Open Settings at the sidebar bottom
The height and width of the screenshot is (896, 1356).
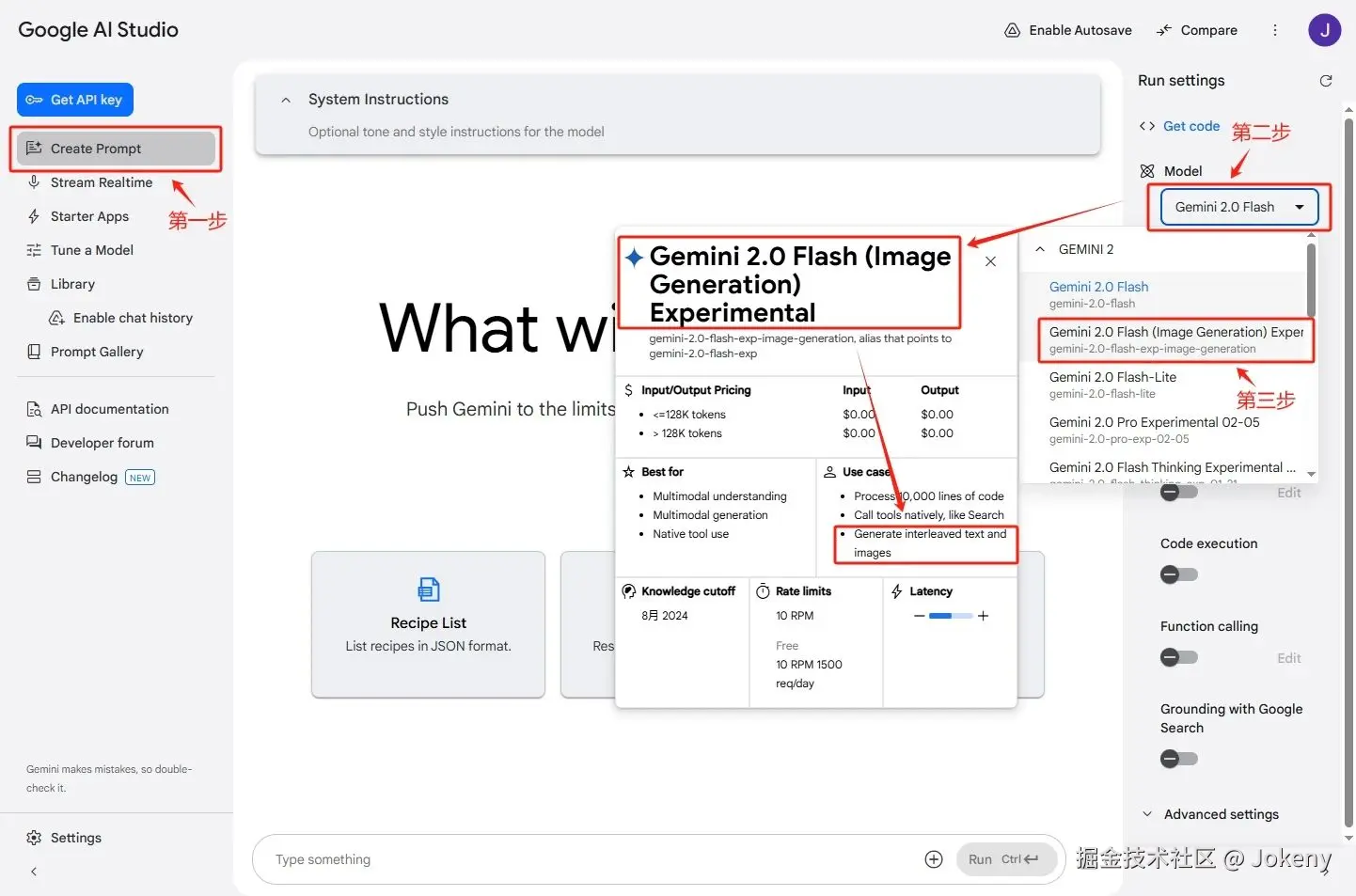pos(75,838)
